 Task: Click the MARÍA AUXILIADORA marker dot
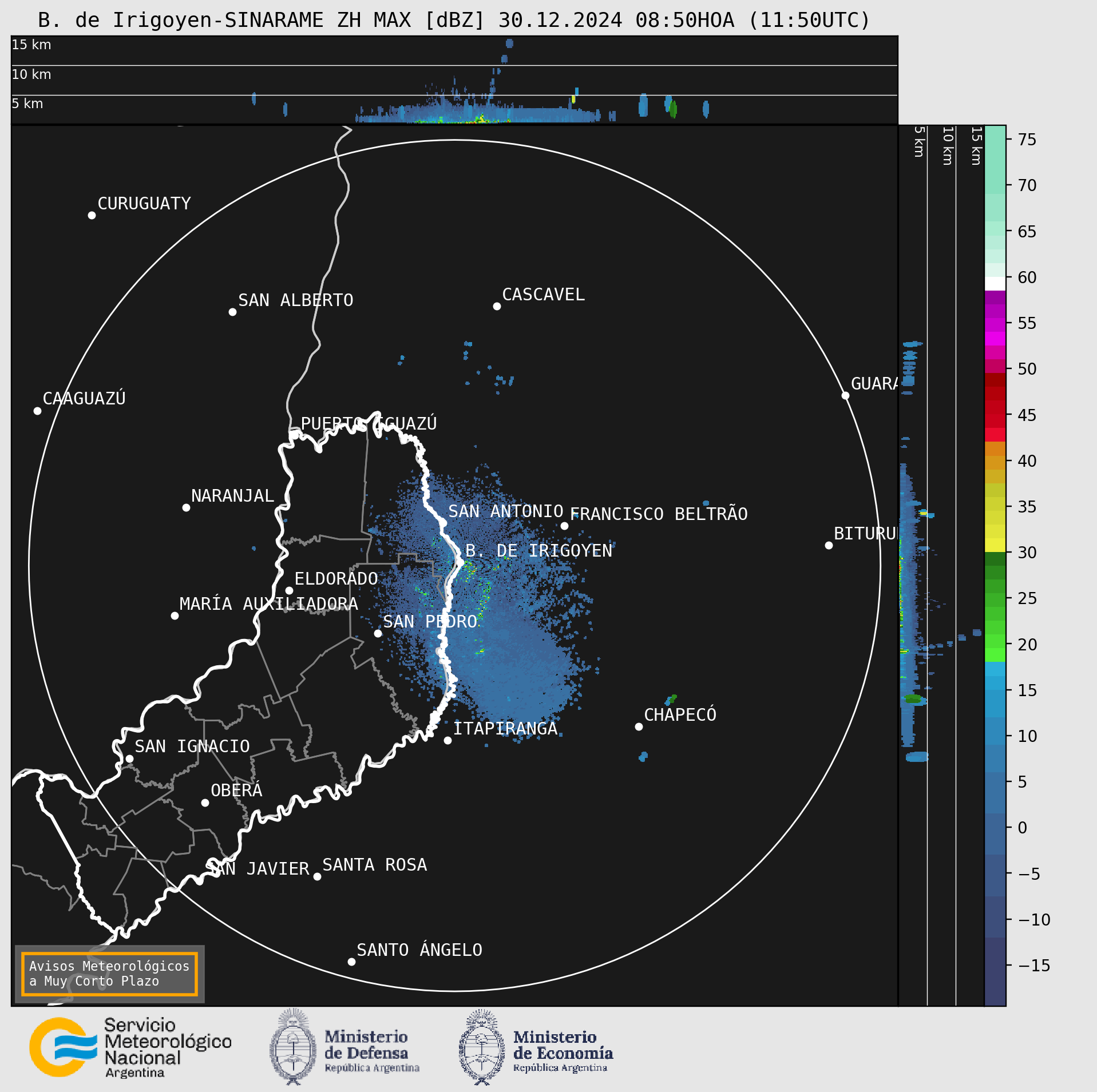(175, 616)
